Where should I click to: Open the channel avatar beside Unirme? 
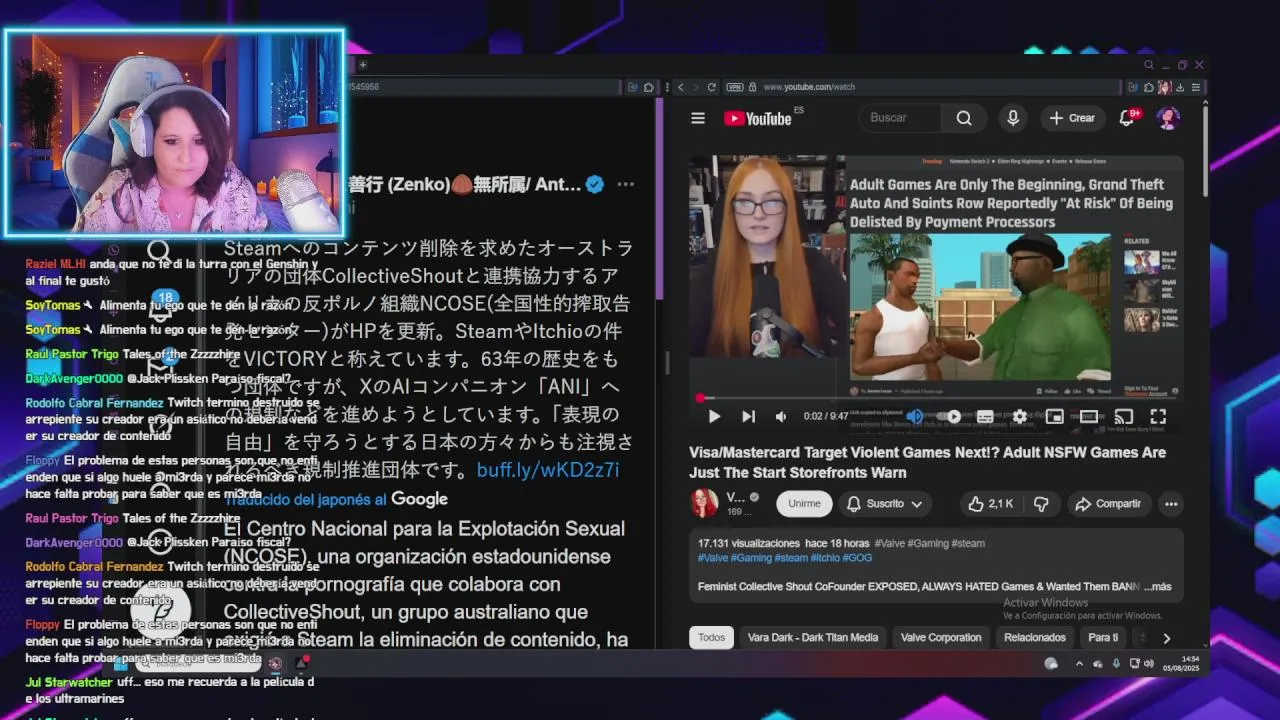tap(704, 503)
